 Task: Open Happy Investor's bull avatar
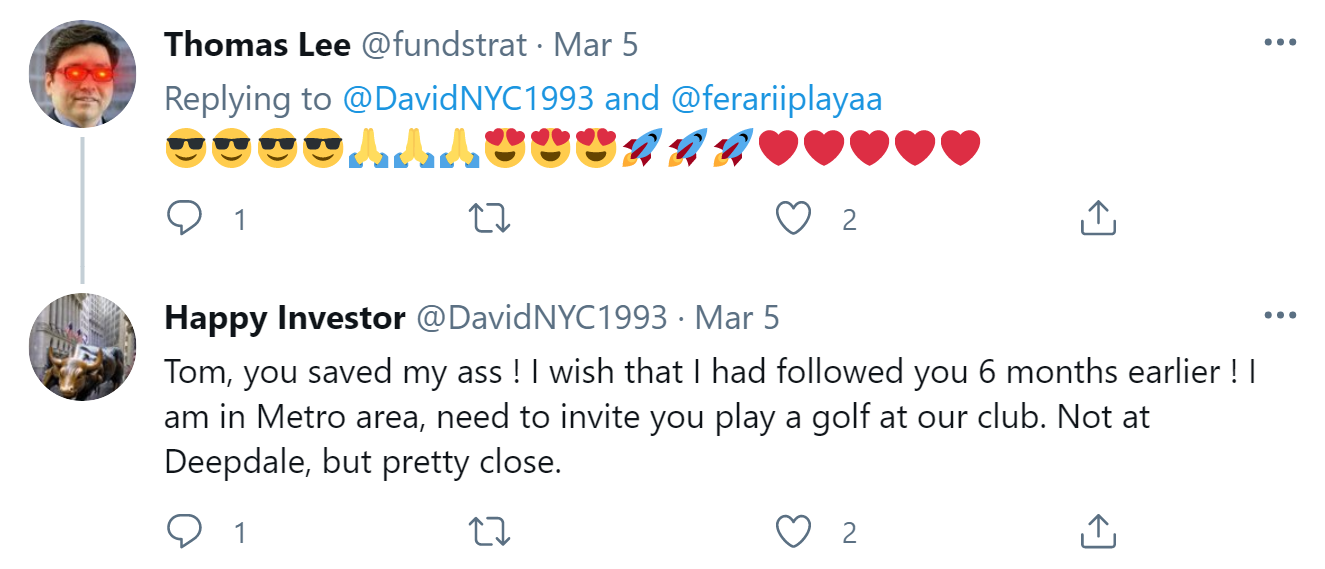[x=81, y=347]
